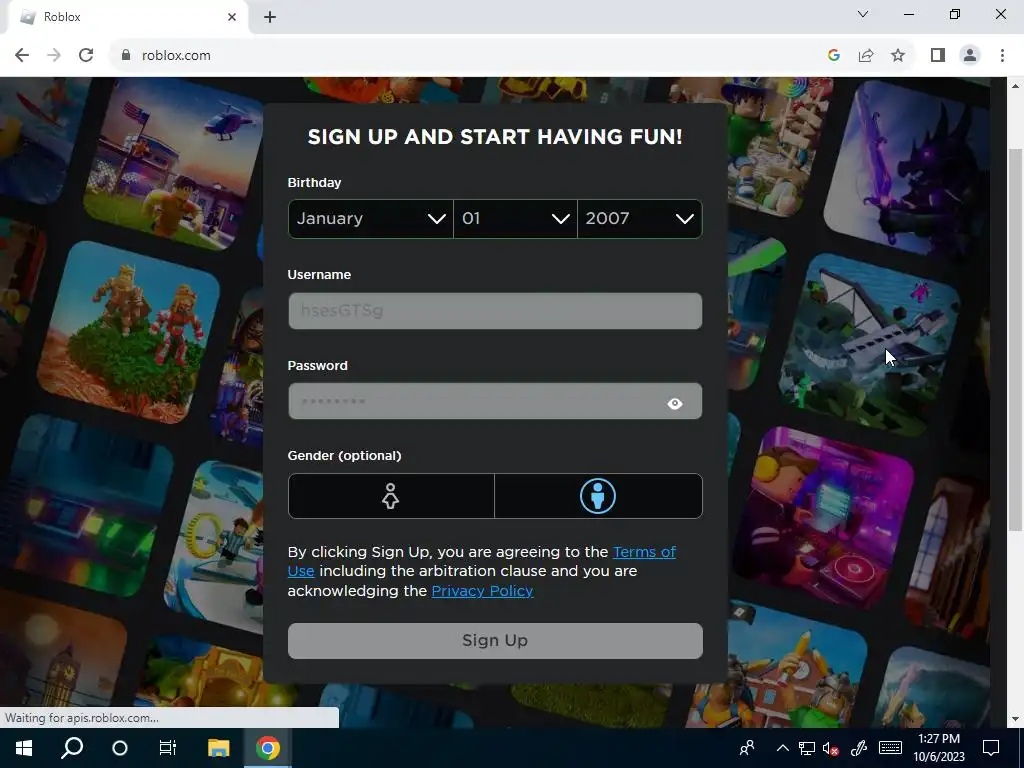Toggle password visibility eye icon
Viewport: 1024px width, 768px height.
point(675,404)
